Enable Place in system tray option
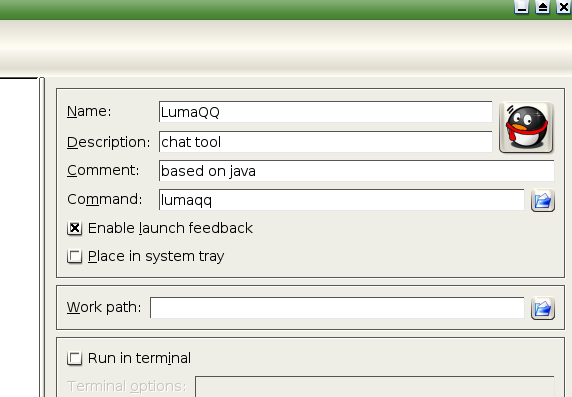This screenshot has height=397, width=572. [x=75, y=257]
